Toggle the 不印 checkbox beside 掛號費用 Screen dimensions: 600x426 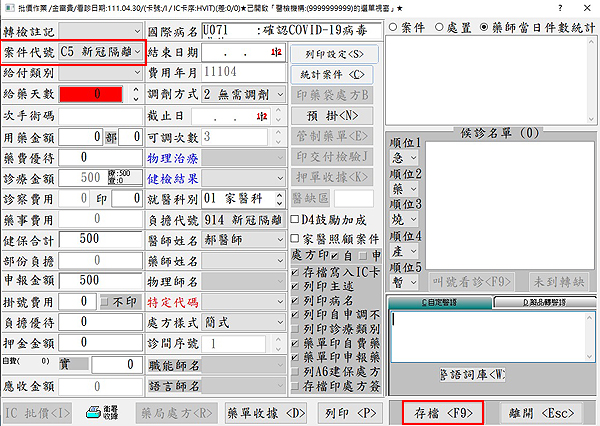(107, 301)
